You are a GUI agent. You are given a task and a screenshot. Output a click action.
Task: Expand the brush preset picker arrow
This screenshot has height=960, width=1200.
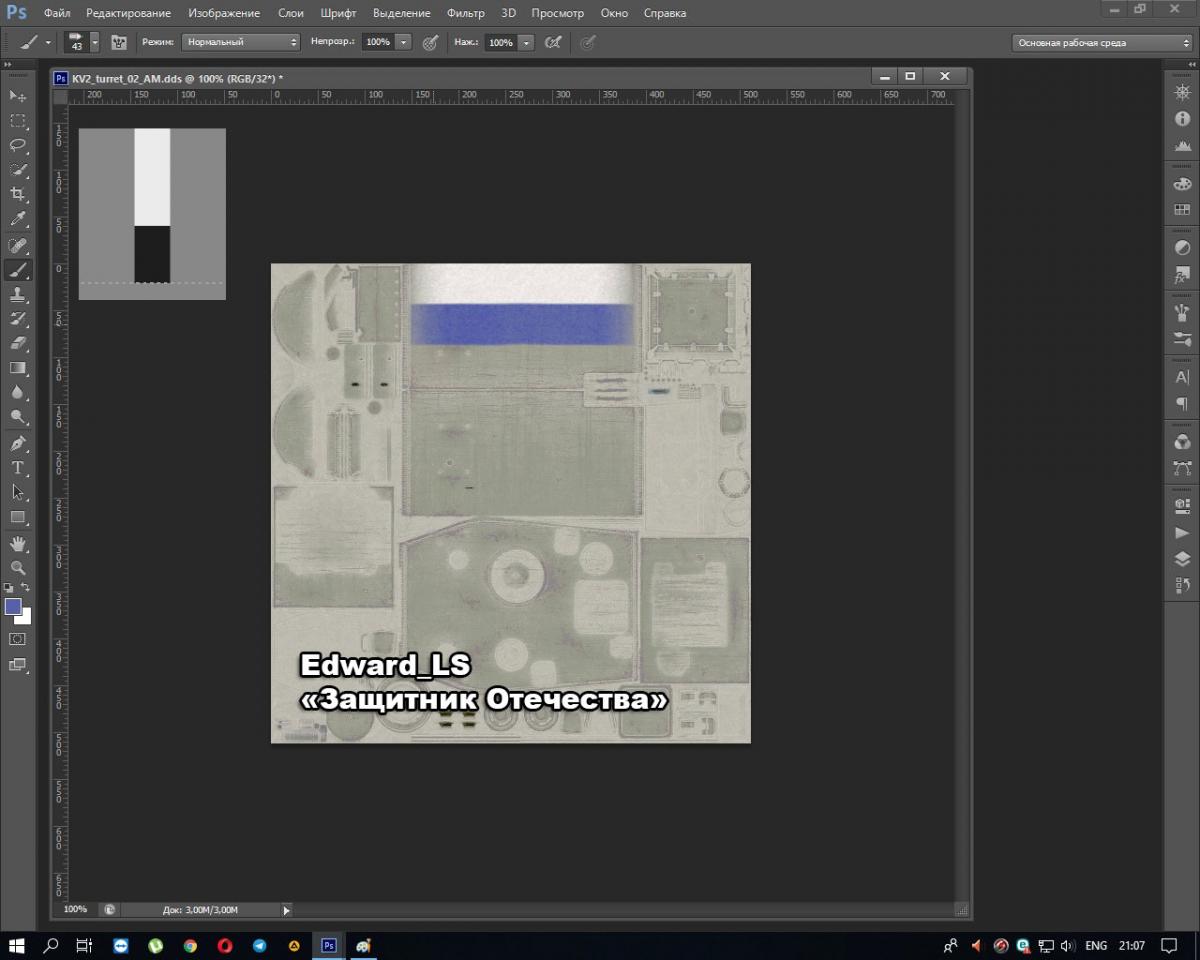pyautogui.click(x=95, y=43)
